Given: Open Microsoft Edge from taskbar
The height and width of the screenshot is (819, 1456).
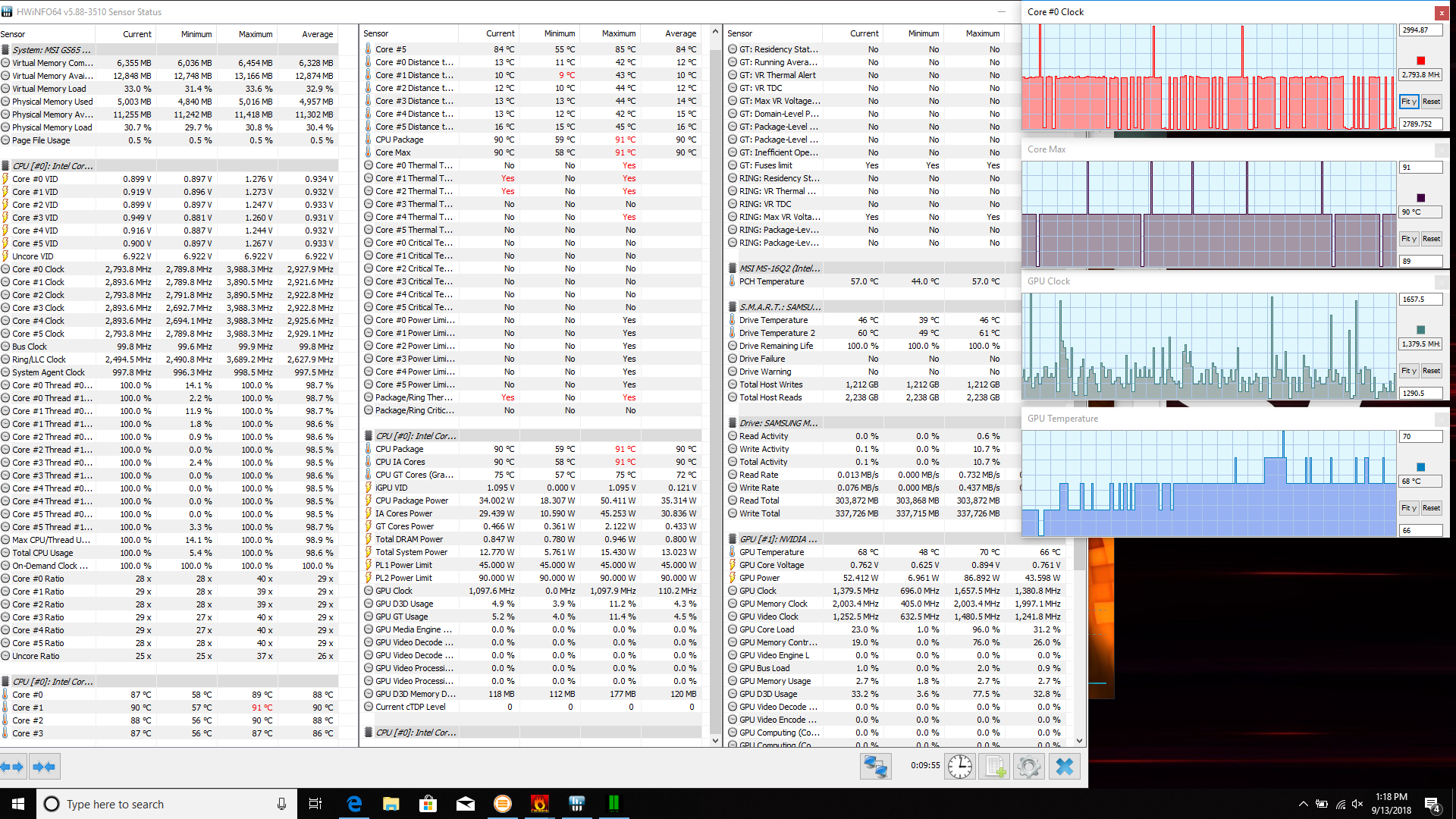Looking at the screenshot, I should pos(354,803).
